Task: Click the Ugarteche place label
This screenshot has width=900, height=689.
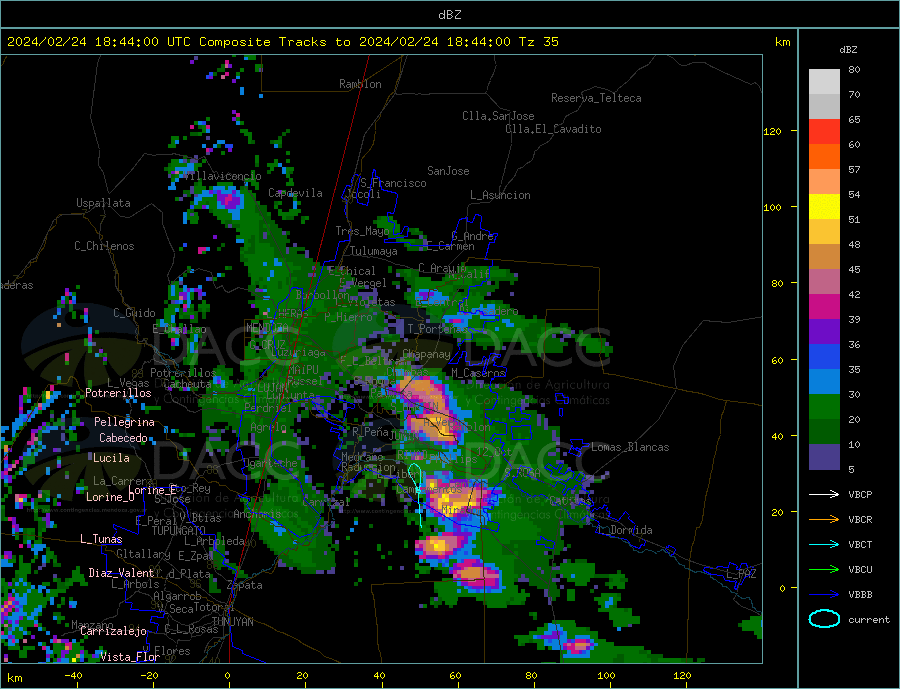Action: pyautogui.click(x=270, y=463)
